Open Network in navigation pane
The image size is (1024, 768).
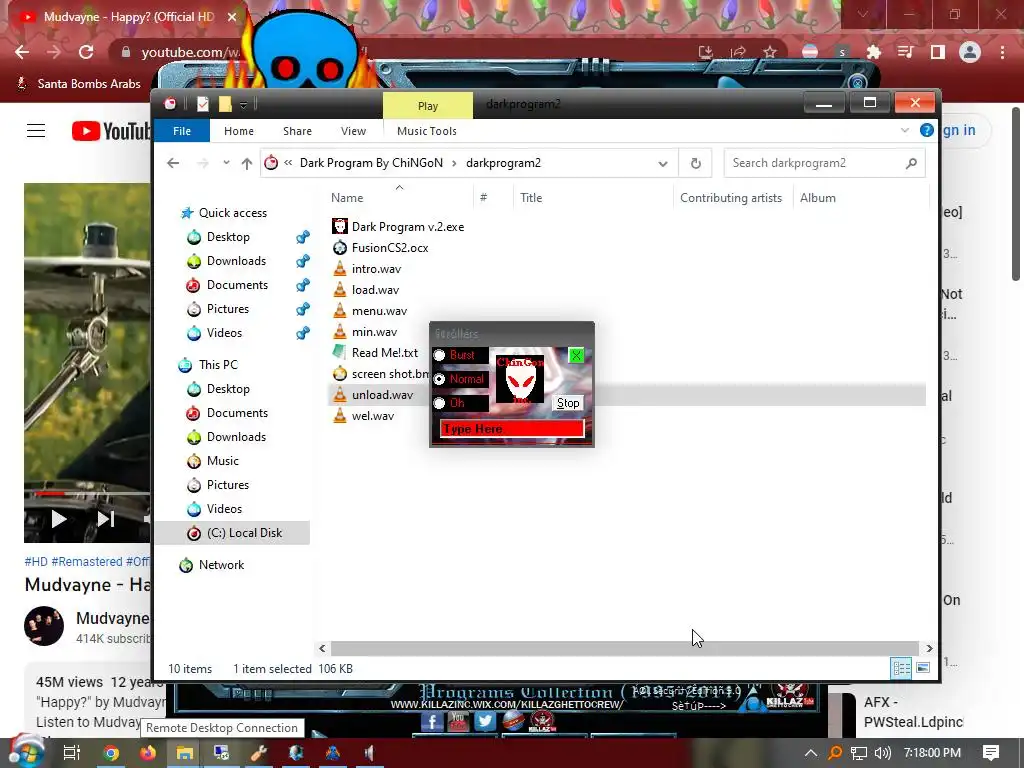click(x=221, y=565)
